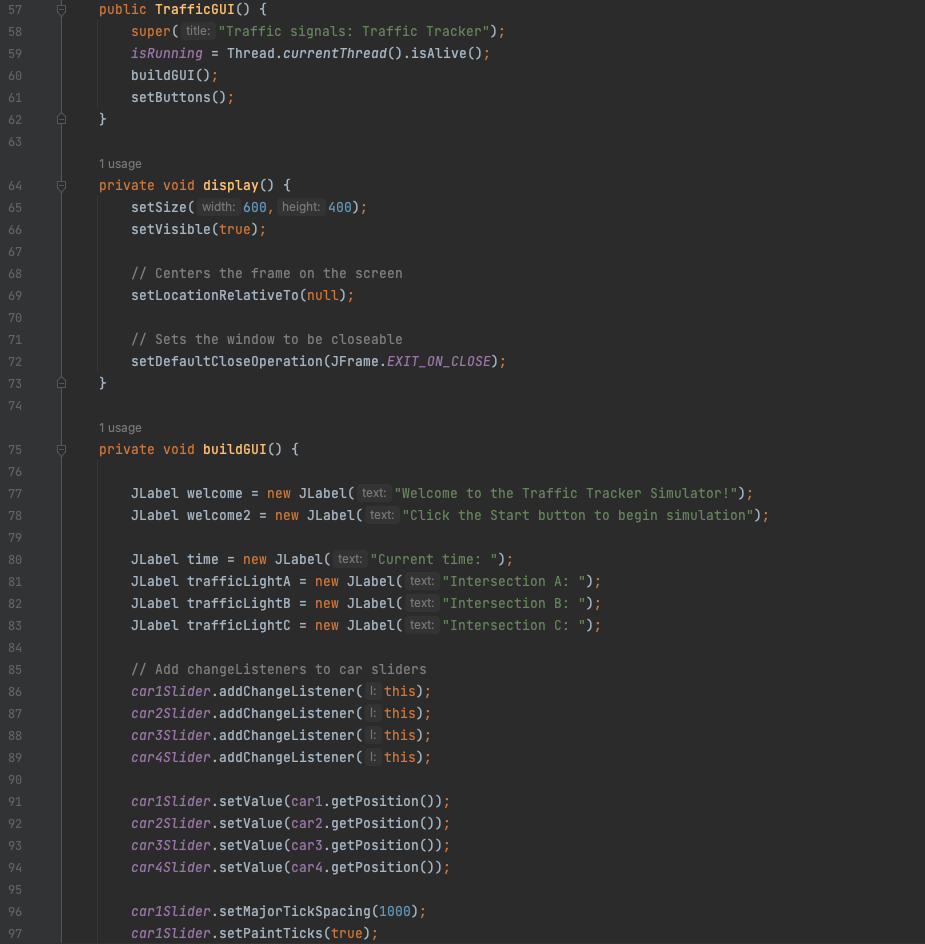Image resolution: width=925 pixels, height=944 pixels.
Task: Click string "Click the Start button to begin simulation"
Action: point(578,516)
